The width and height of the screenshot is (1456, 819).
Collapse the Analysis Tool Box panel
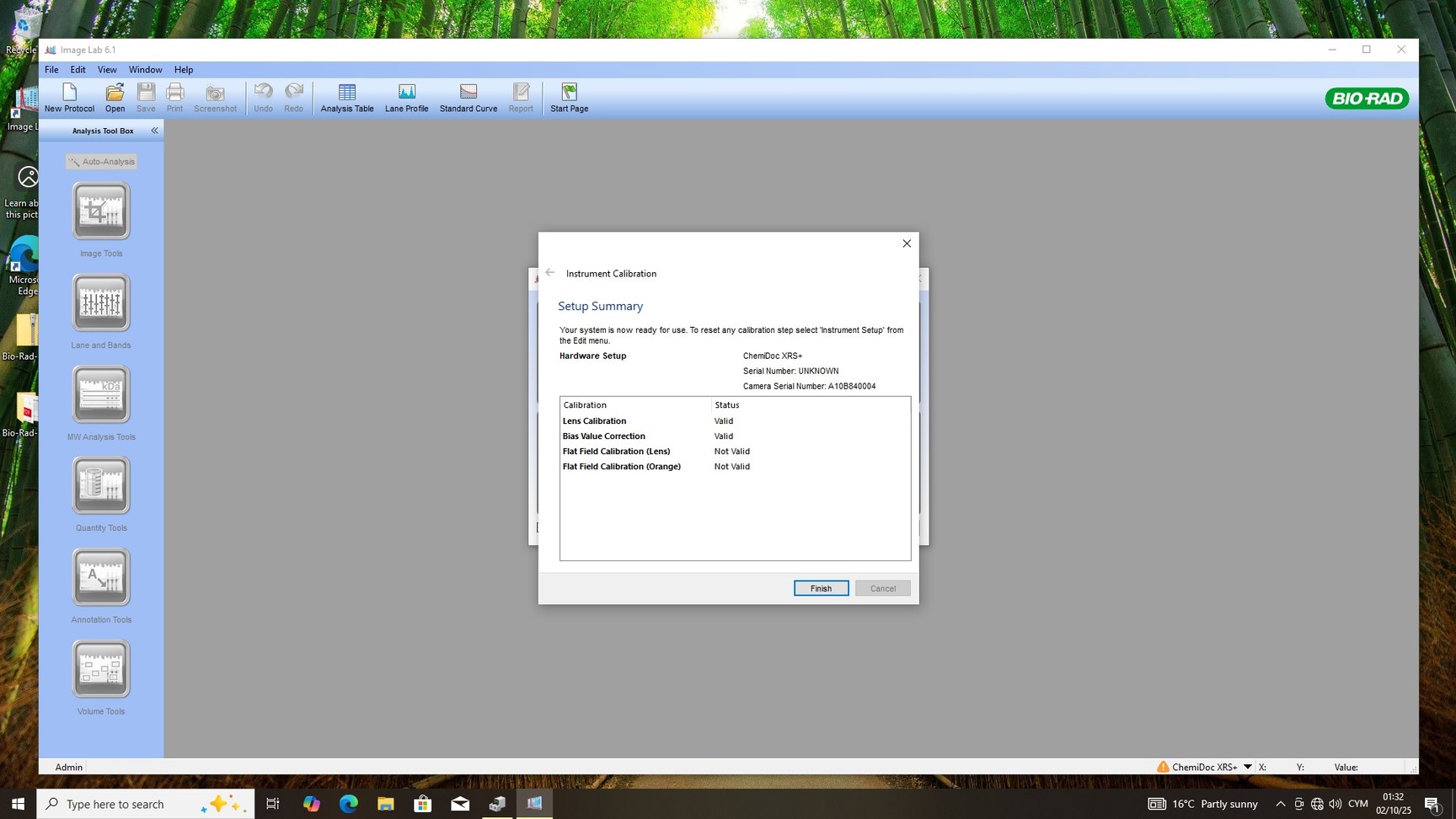pos(154,131)
